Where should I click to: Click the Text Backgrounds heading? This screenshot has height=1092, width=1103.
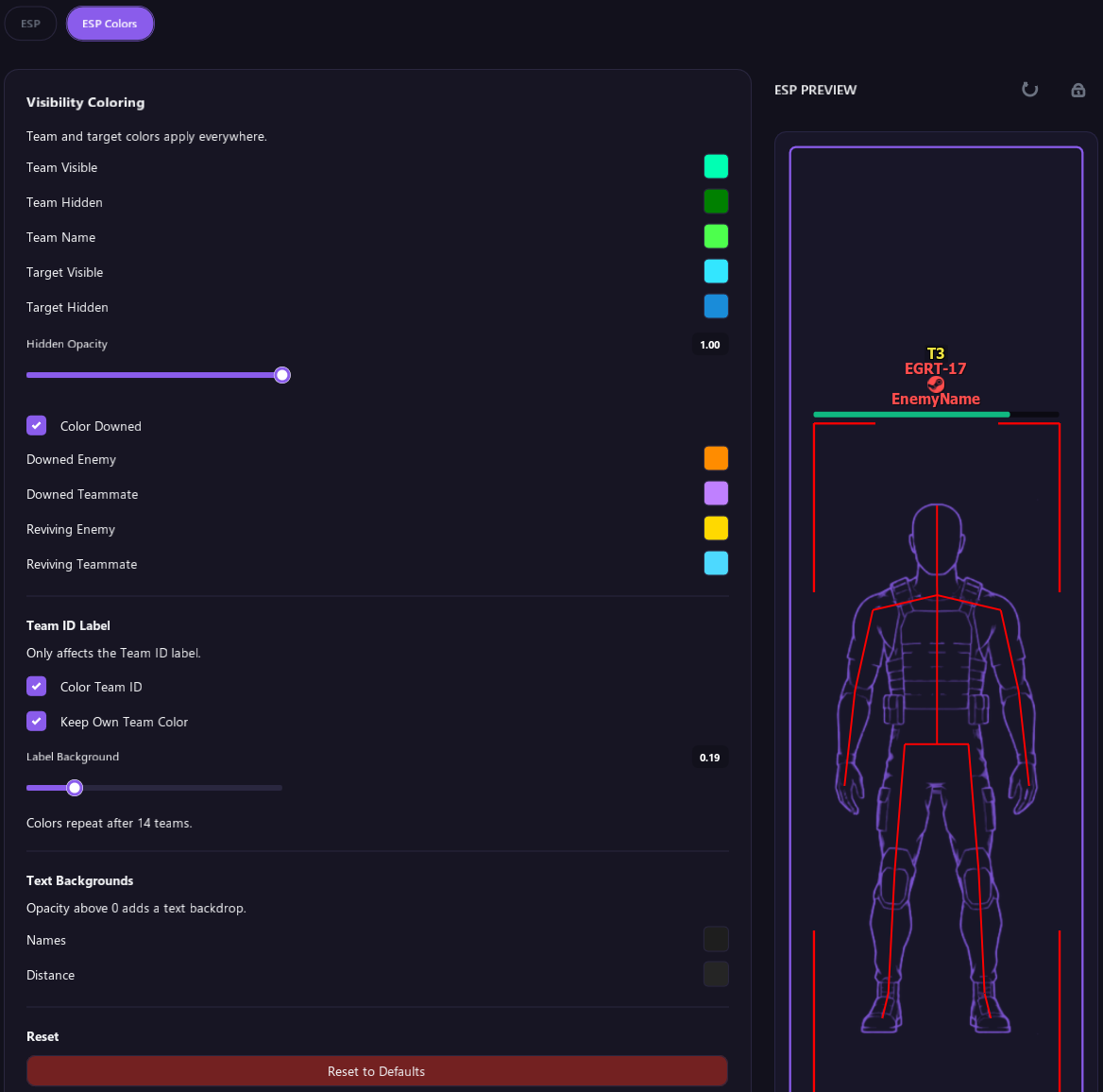[79, 880]
